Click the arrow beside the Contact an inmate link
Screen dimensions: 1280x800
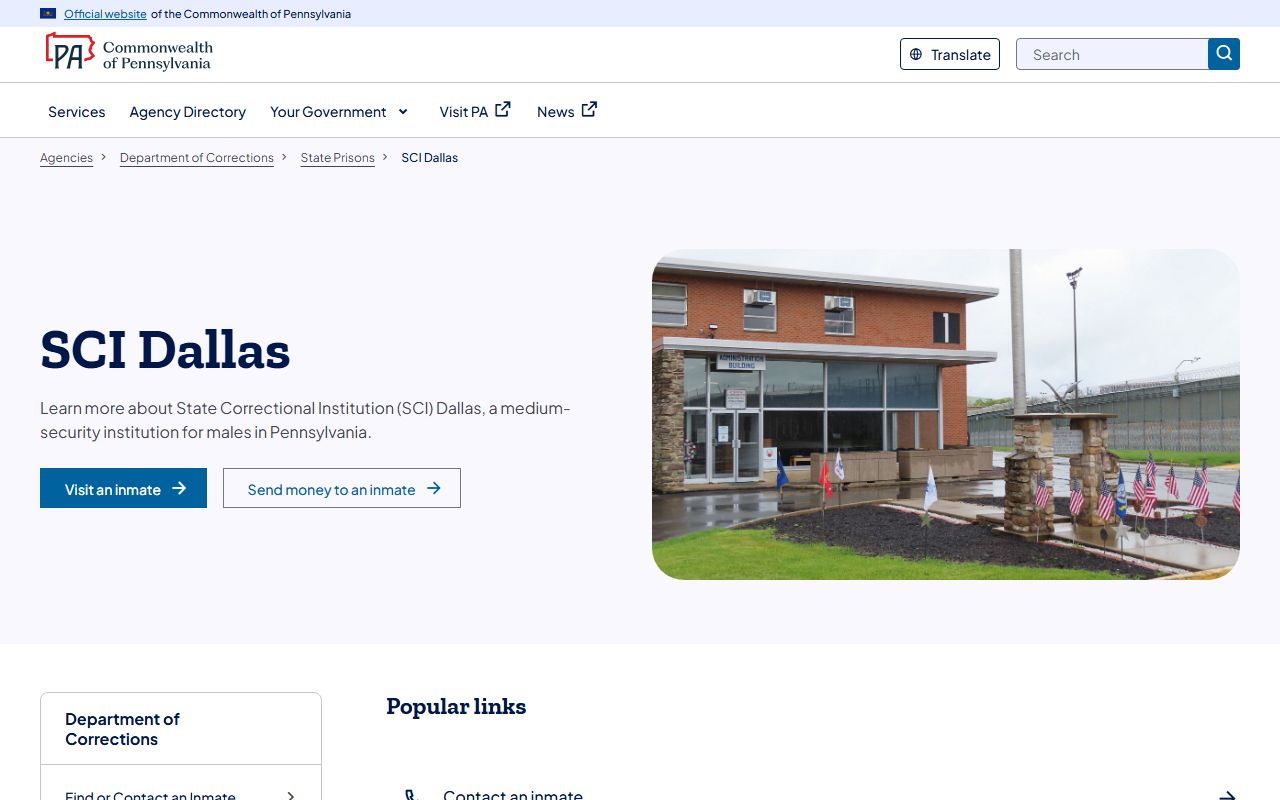point(1227,796)
